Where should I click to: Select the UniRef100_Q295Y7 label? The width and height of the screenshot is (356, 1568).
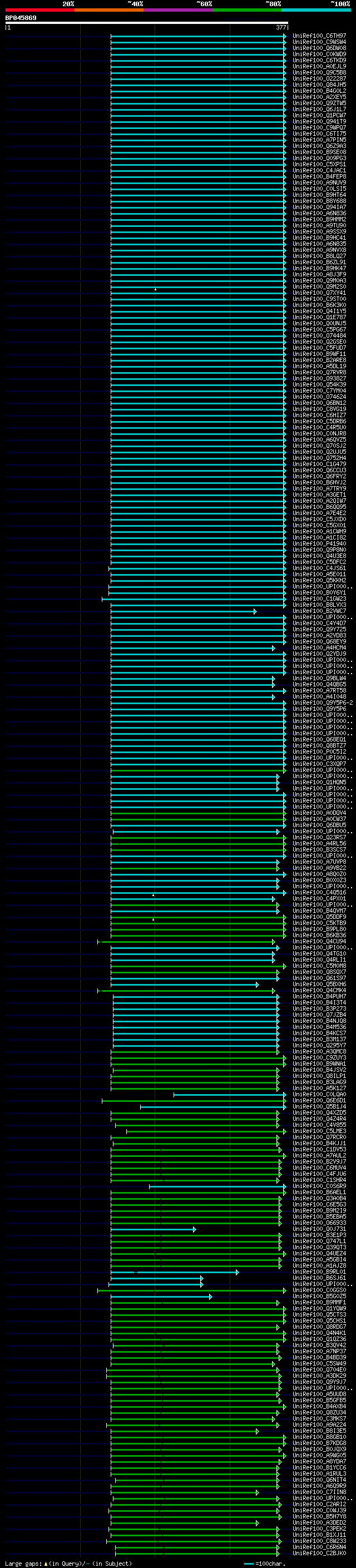coord(319,1045)
